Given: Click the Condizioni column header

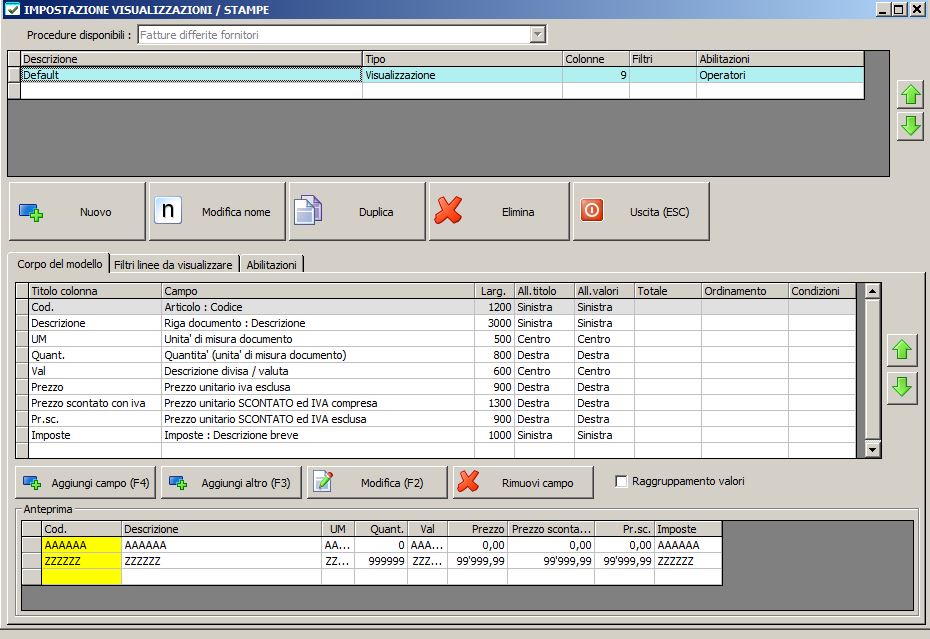Looking at the screenshot, I should (822, 291).
